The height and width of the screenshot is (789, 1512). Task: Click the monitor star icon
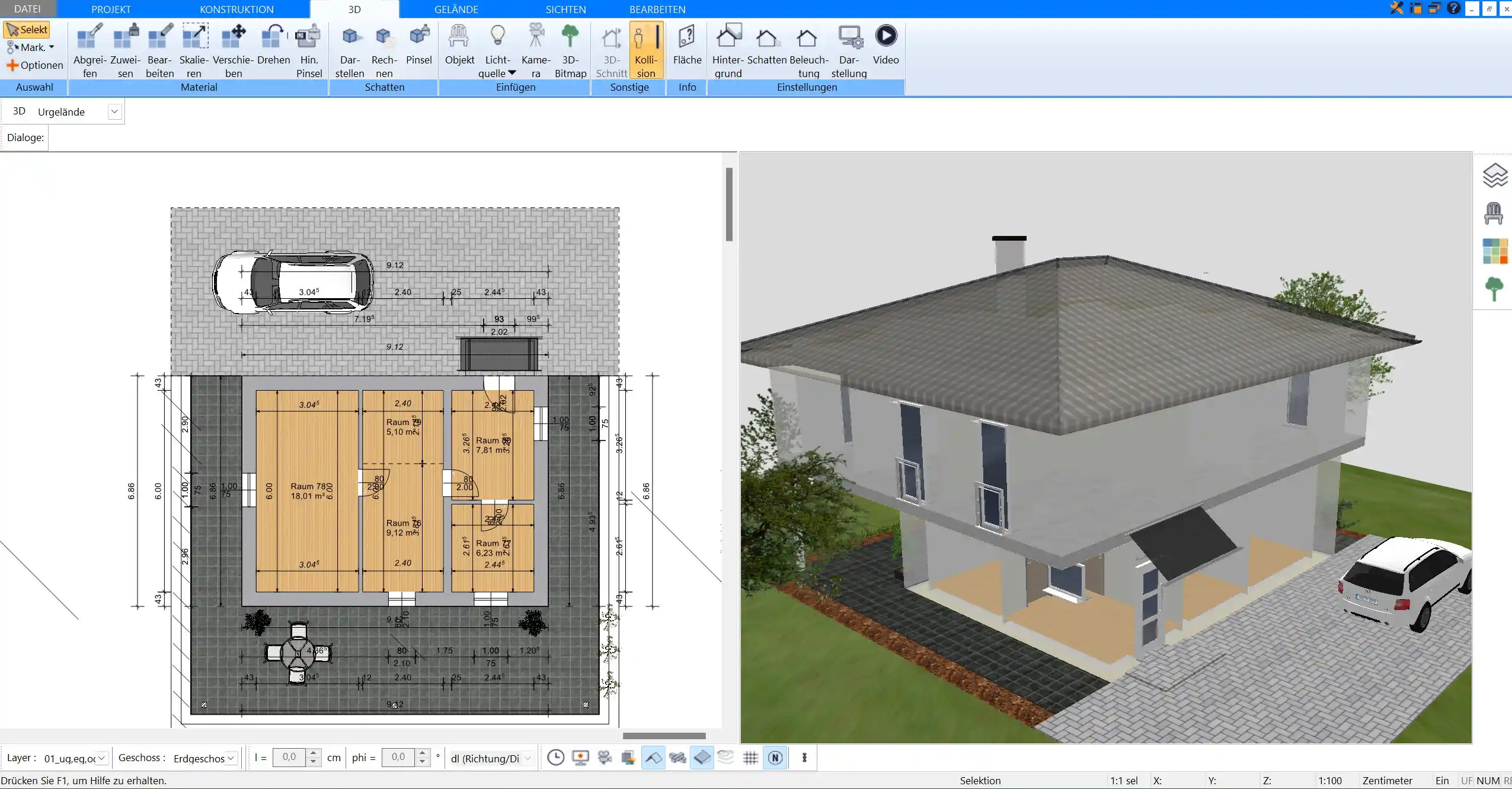tap(580, 758)
